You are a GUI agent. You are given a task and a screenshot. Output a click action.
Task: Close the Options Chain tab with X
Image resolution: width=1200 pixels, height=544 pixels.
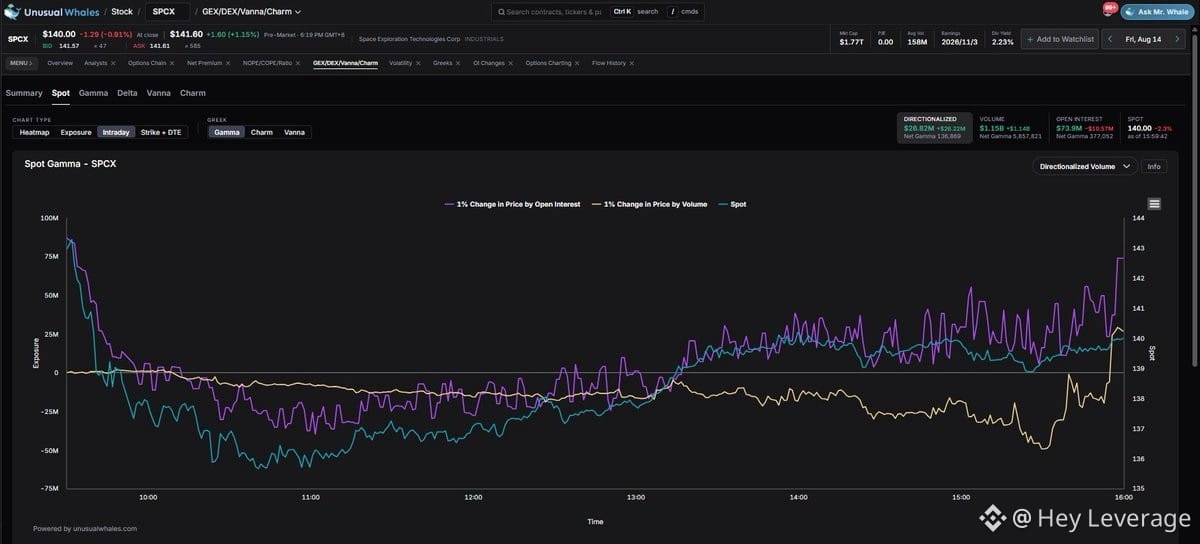tap(173, 63)
